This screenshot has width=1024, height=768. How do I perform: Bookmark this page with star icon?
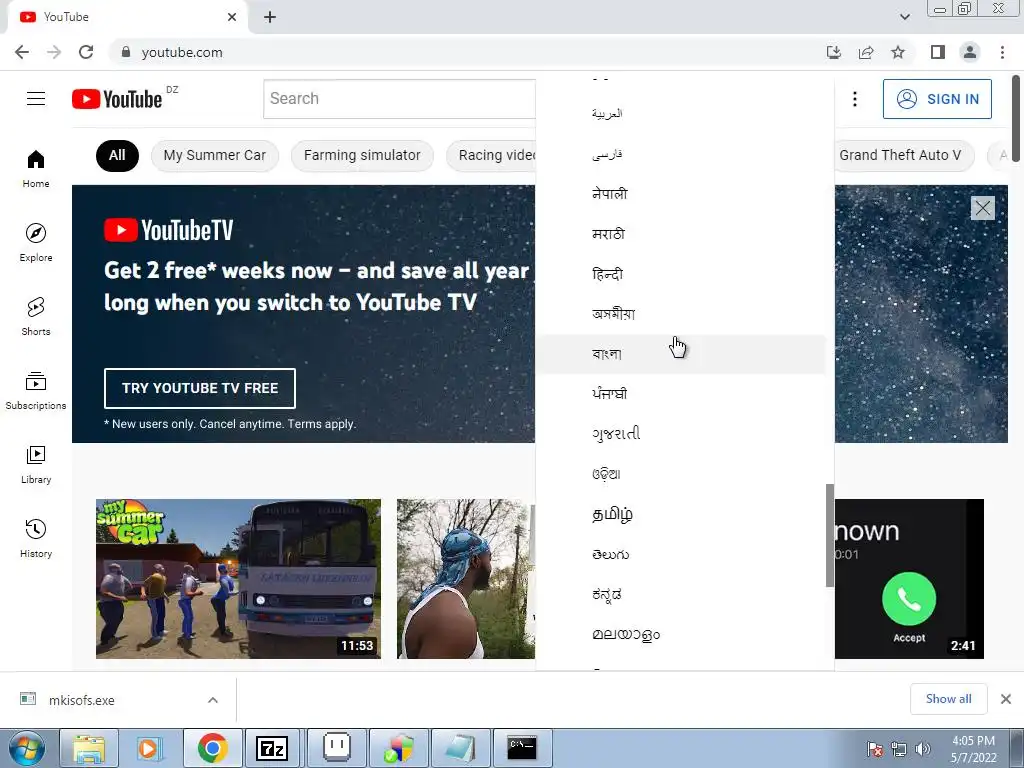[898, 52]
